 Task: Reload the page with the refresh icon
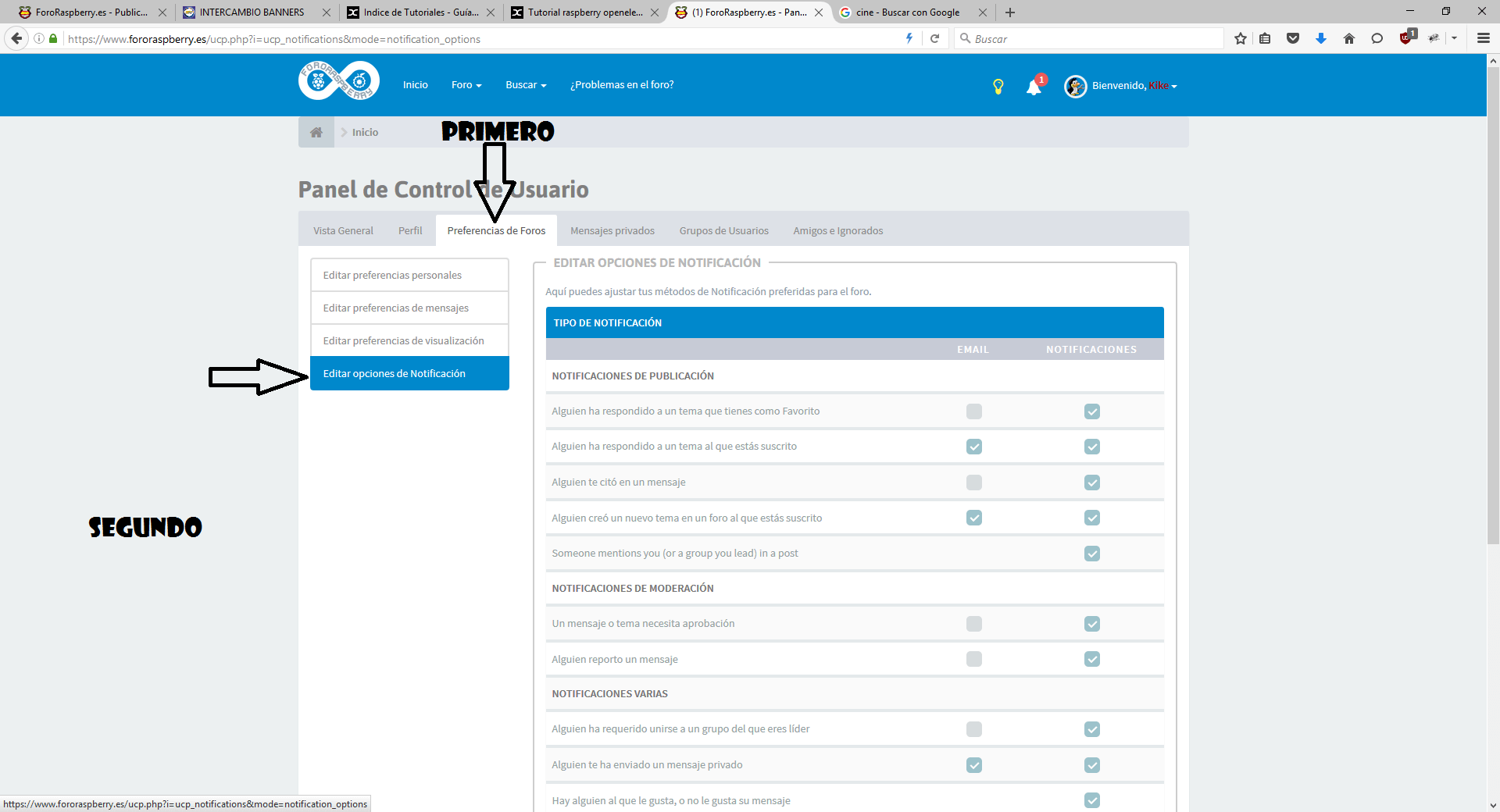[934, 38]
